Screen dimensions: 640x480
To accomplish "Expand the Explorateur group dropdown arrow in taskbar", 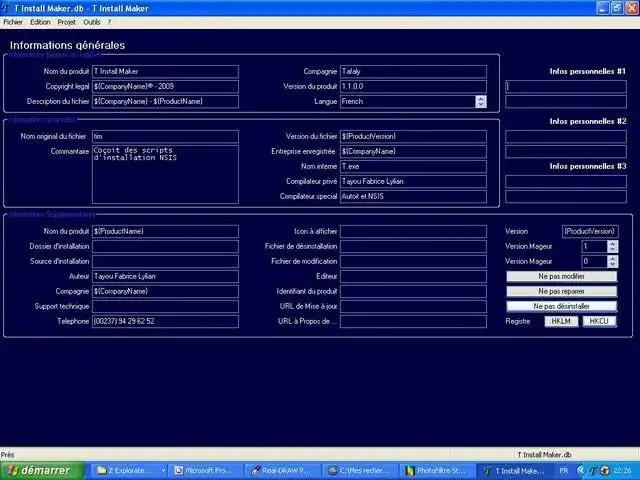I will coord(163,471).
